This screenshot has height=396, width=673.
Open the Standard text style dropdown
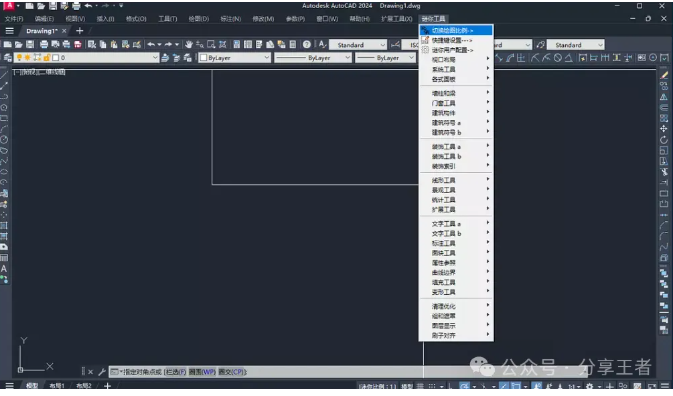click(x=358, y=45)
